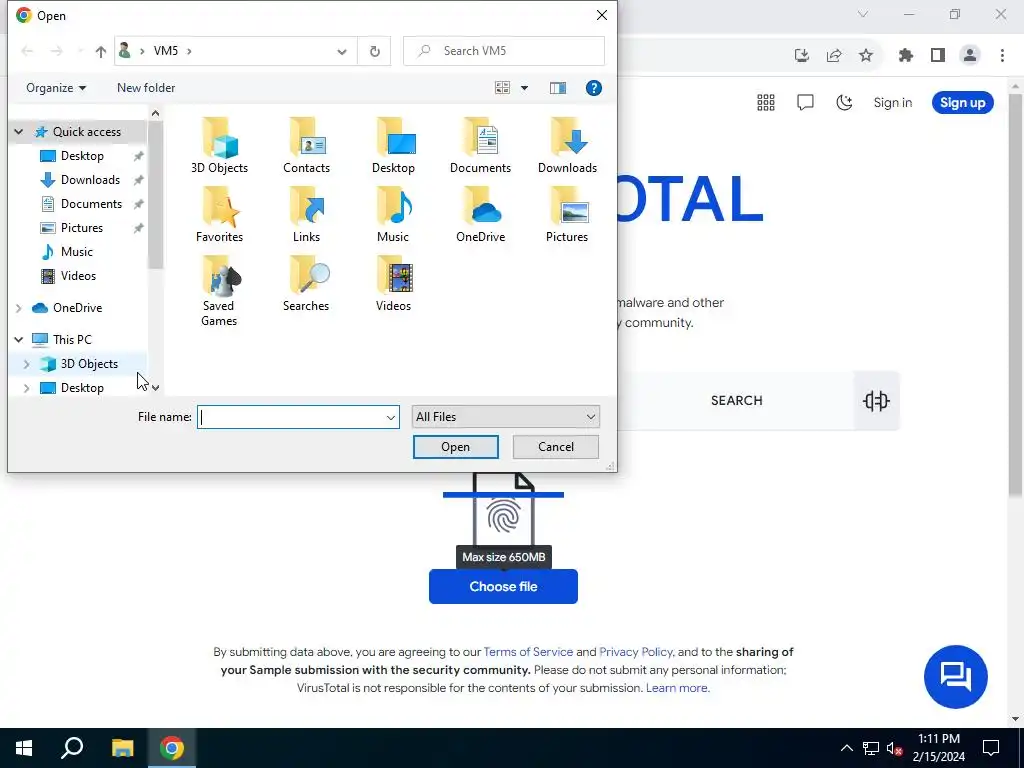
Task: Open VirusTotal apps grid icon
Action: click(765, 103)
